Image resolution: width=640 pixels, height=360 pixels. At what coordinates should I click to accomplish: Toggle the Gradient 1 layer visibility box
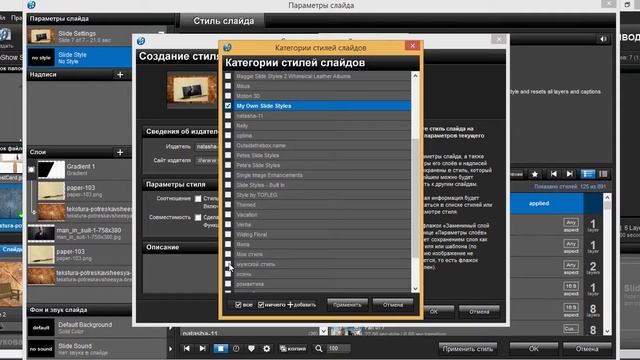31,169
